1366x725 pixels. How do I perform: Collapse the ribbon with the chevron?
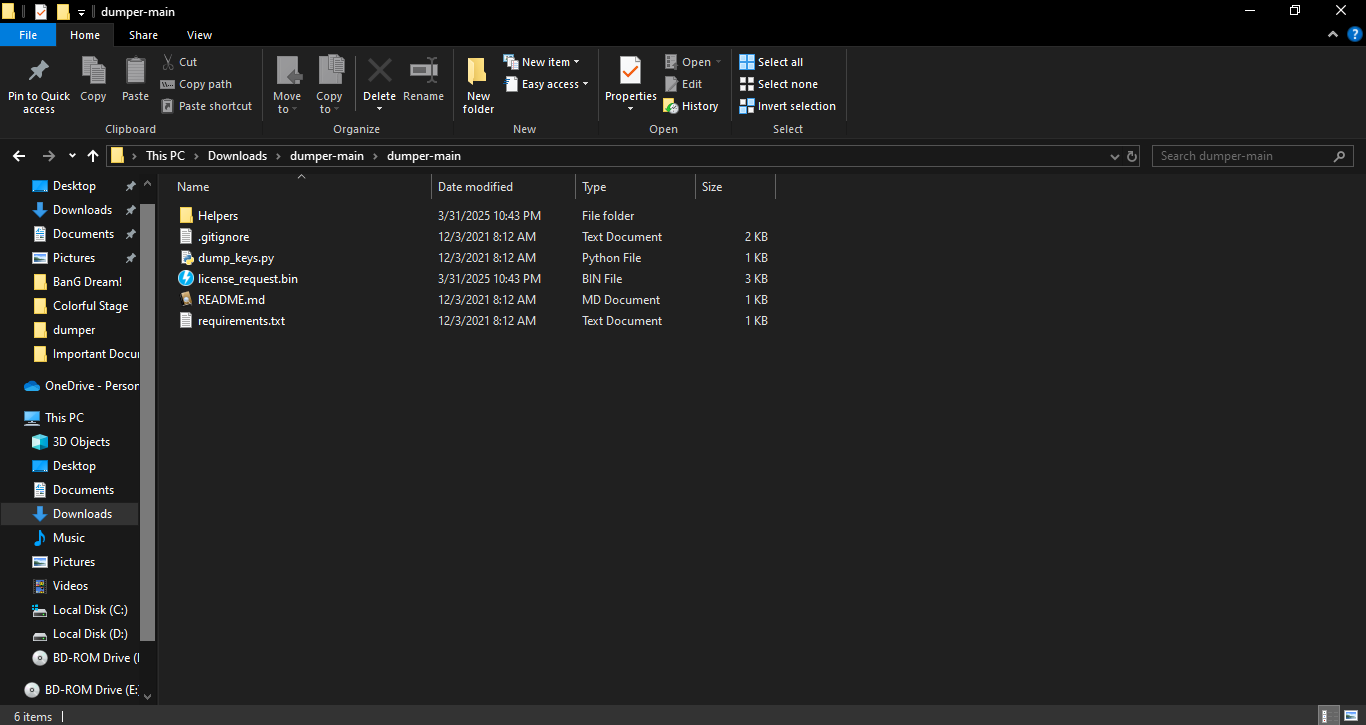coord(1332,34)
